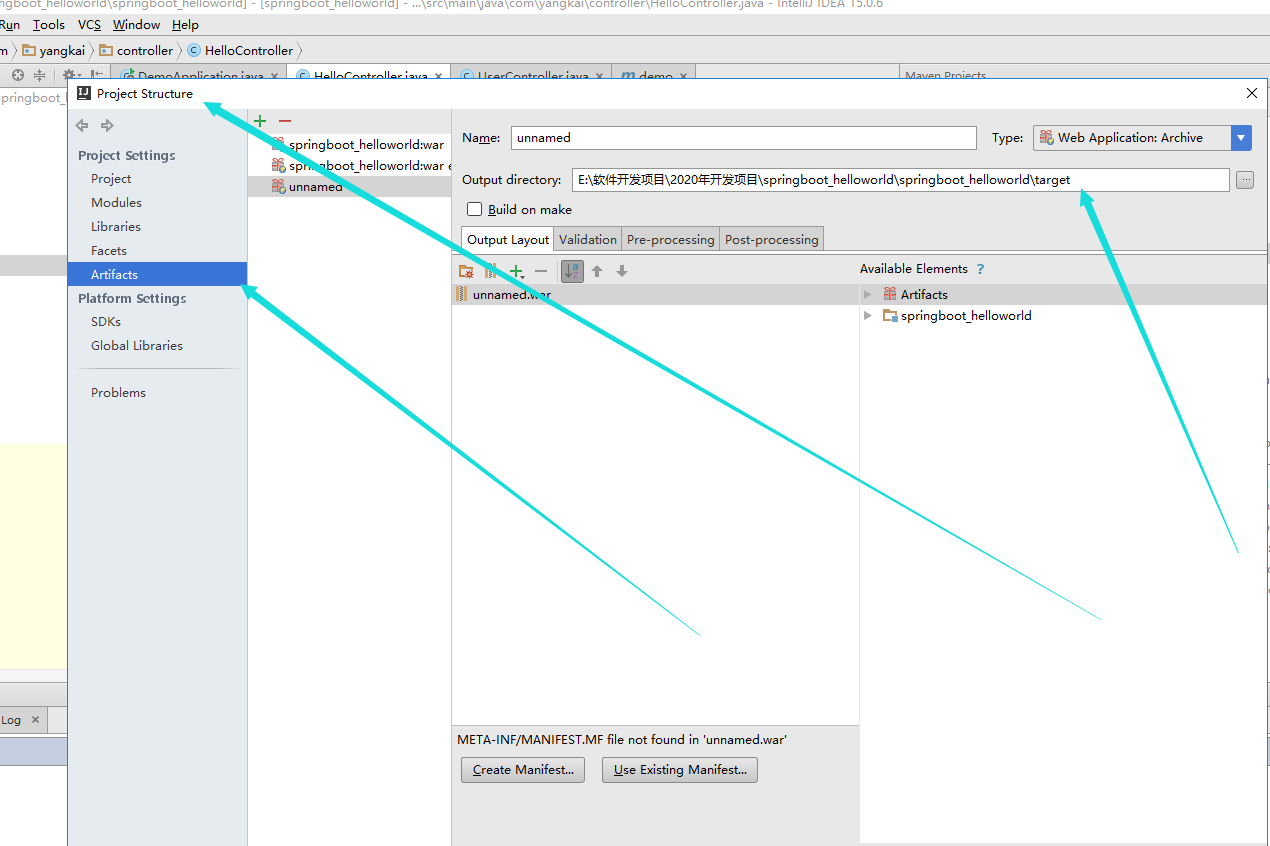This screenshot has height=846, width=1270.
Task: Browse for output directory with ellipsis button
Action: tap(1245, 180)
